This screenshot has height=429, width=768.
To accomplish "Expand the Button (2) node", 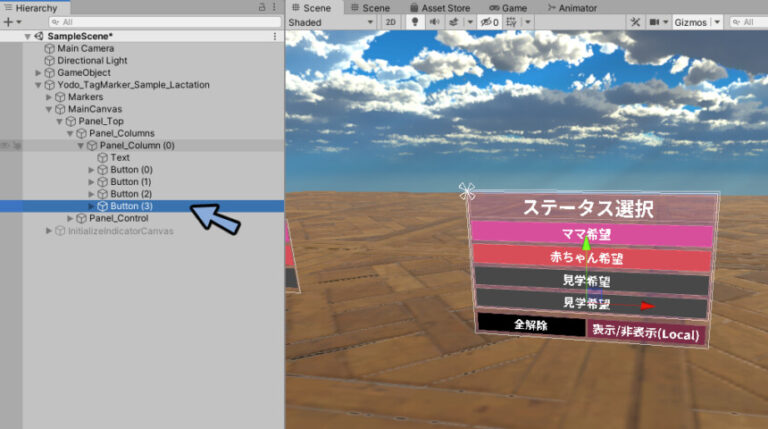I will (91, 194).
